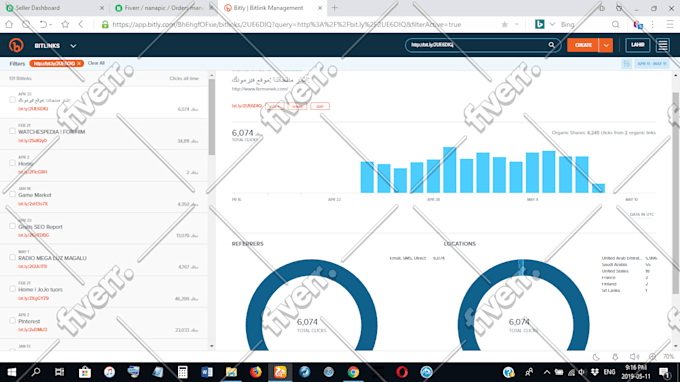Open the RADIO MEGA LUZ MAGALU row
The height and width of the screenshot is (382, 680).
tap(104, 260)
